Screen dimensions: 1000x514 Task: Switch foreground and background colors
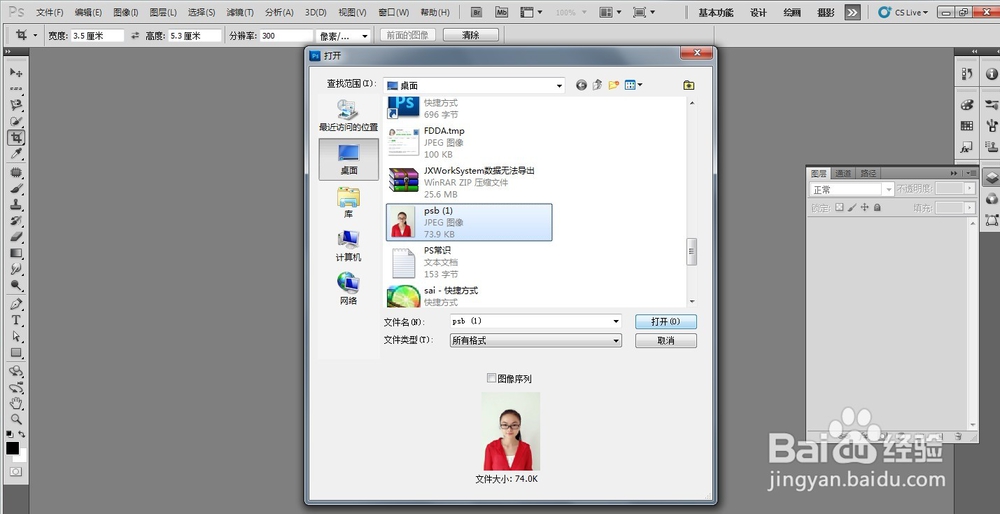22,434
